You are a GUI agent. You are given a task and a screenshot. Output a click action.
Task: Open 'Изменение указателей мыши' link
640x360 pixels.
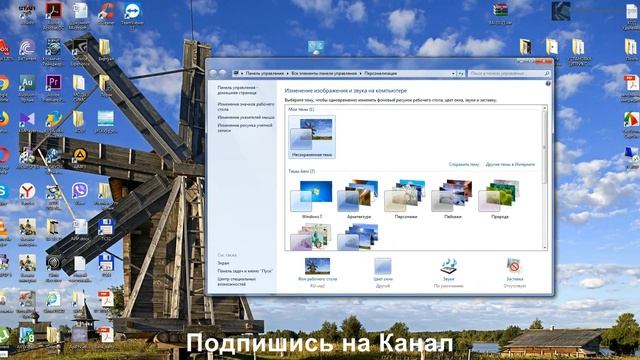[246, 118]
